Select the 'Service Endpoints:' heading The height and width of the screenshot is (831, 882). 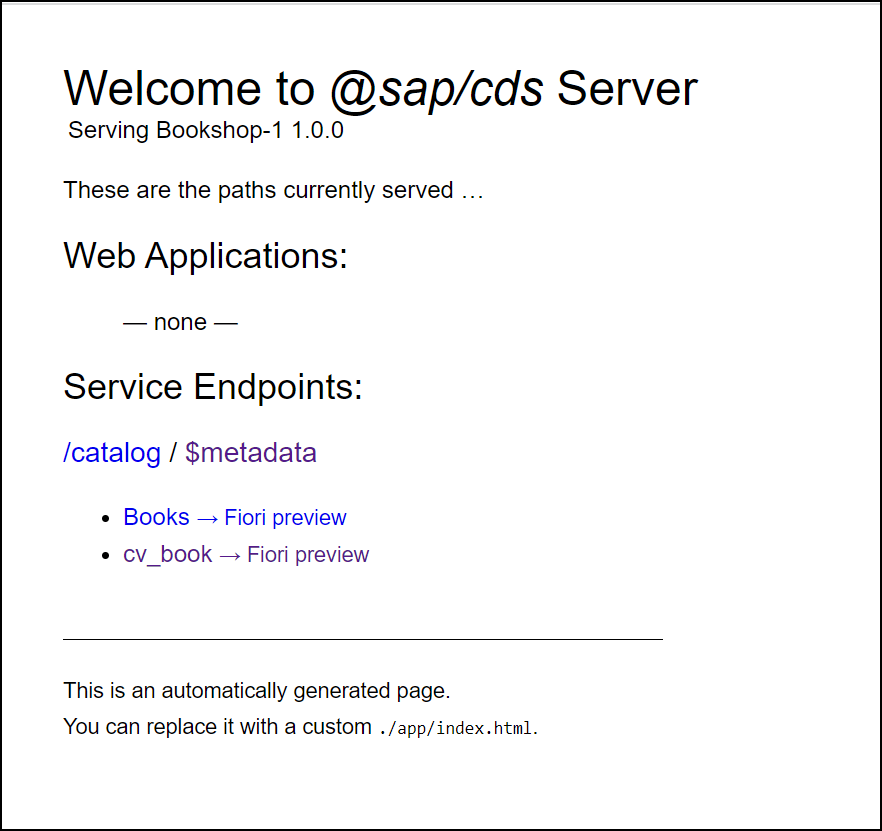[213, 387]
